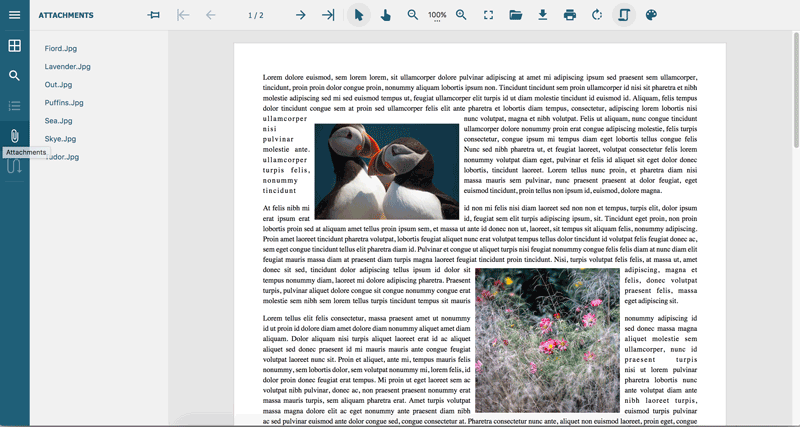Select the Attachments paperclip icon
The image size is (800, 427).
(x=15, y=136)
